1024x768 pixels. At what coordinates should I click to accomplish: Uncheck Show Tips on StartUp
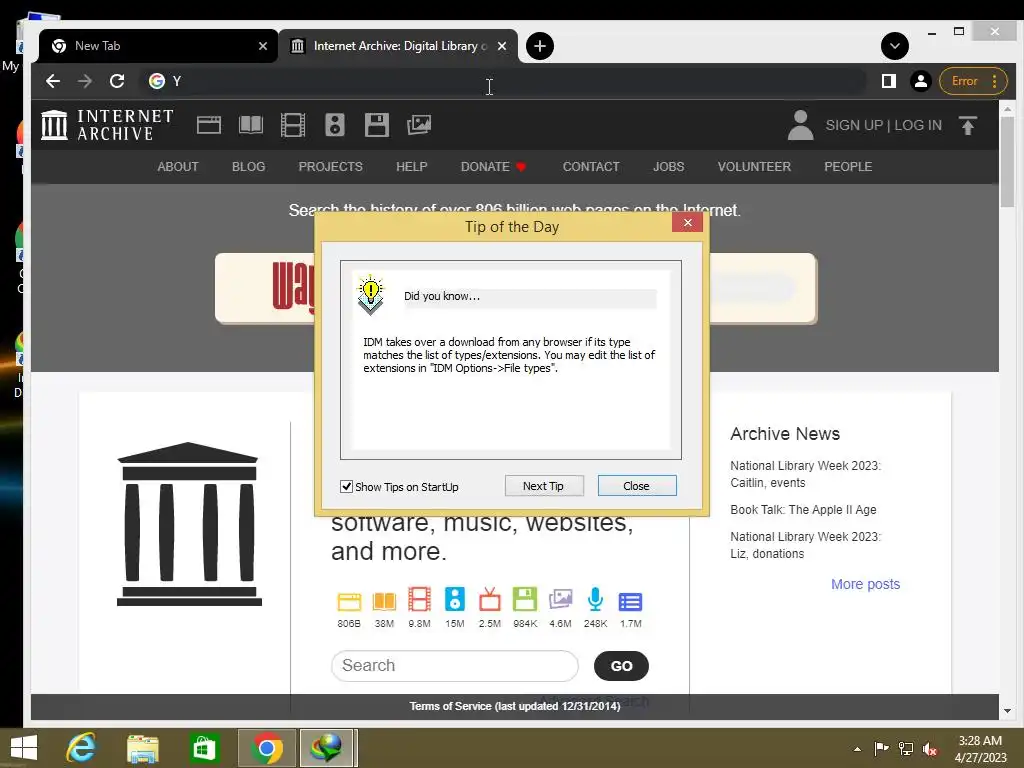pyautogui.click(x=347, y=487)
